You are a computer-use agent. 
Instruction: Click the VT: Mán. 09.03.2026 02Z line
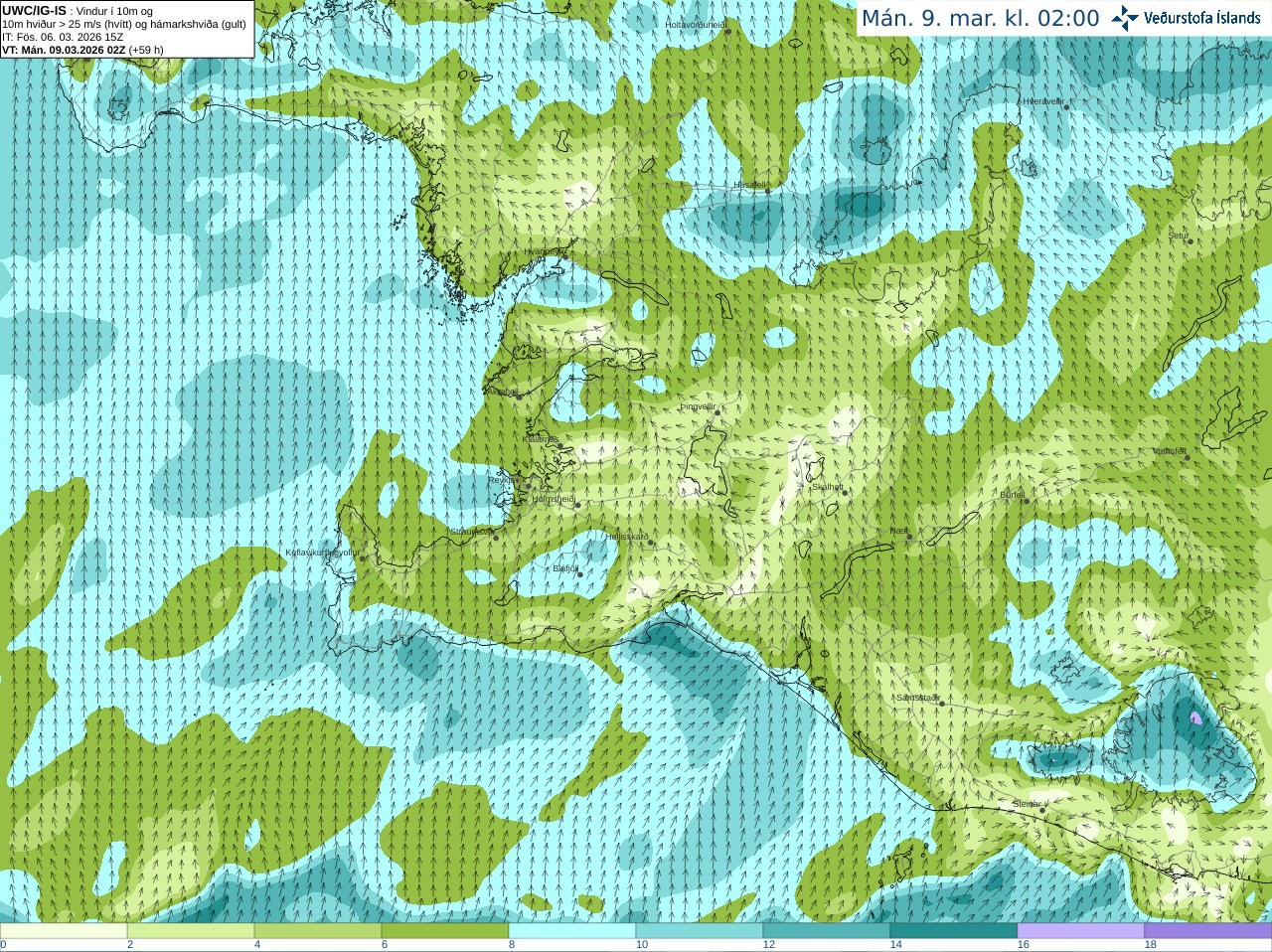[82, 50]
